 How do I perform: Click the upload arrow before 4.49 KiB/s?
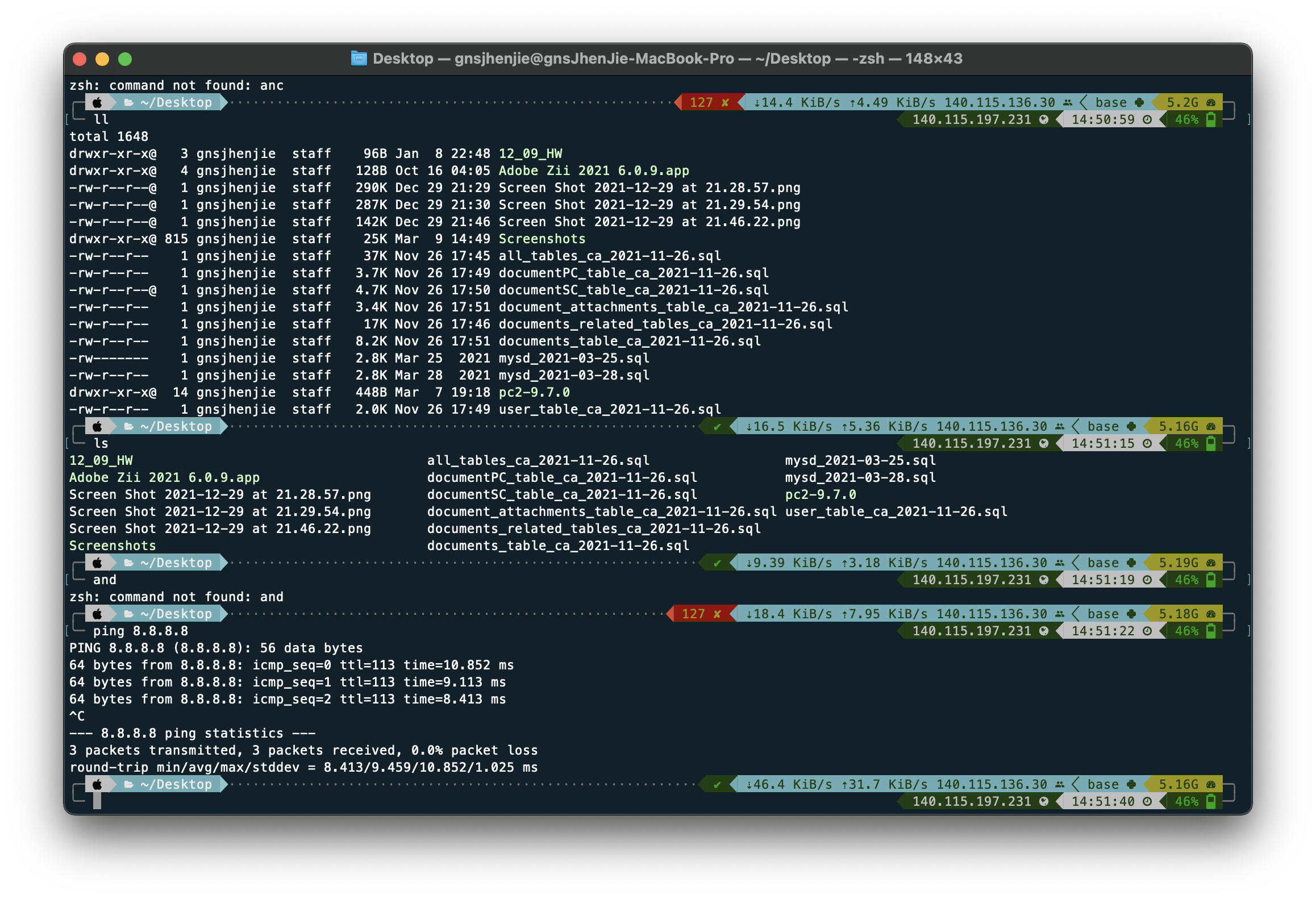point(854,103)
